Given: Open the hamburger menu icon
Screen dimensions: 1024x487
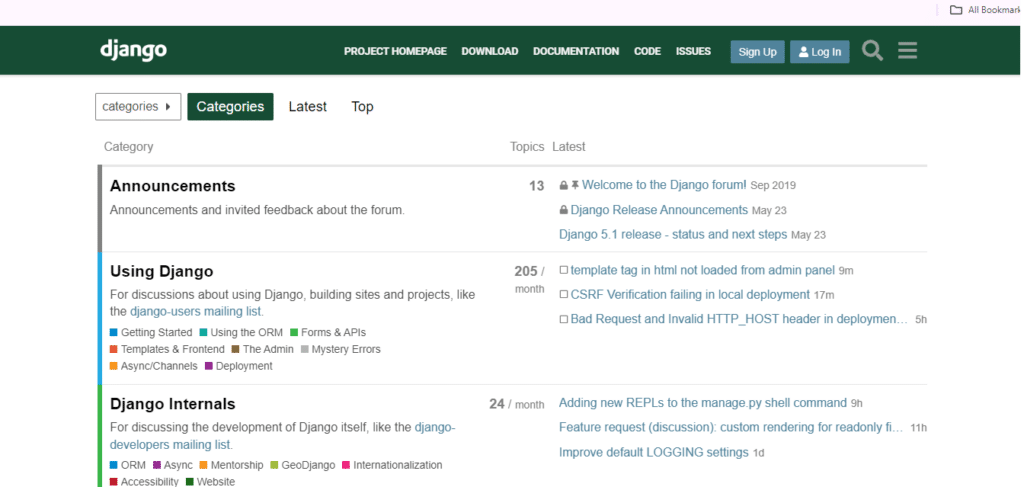Looking at the screenshot, I should coord(907,51).
